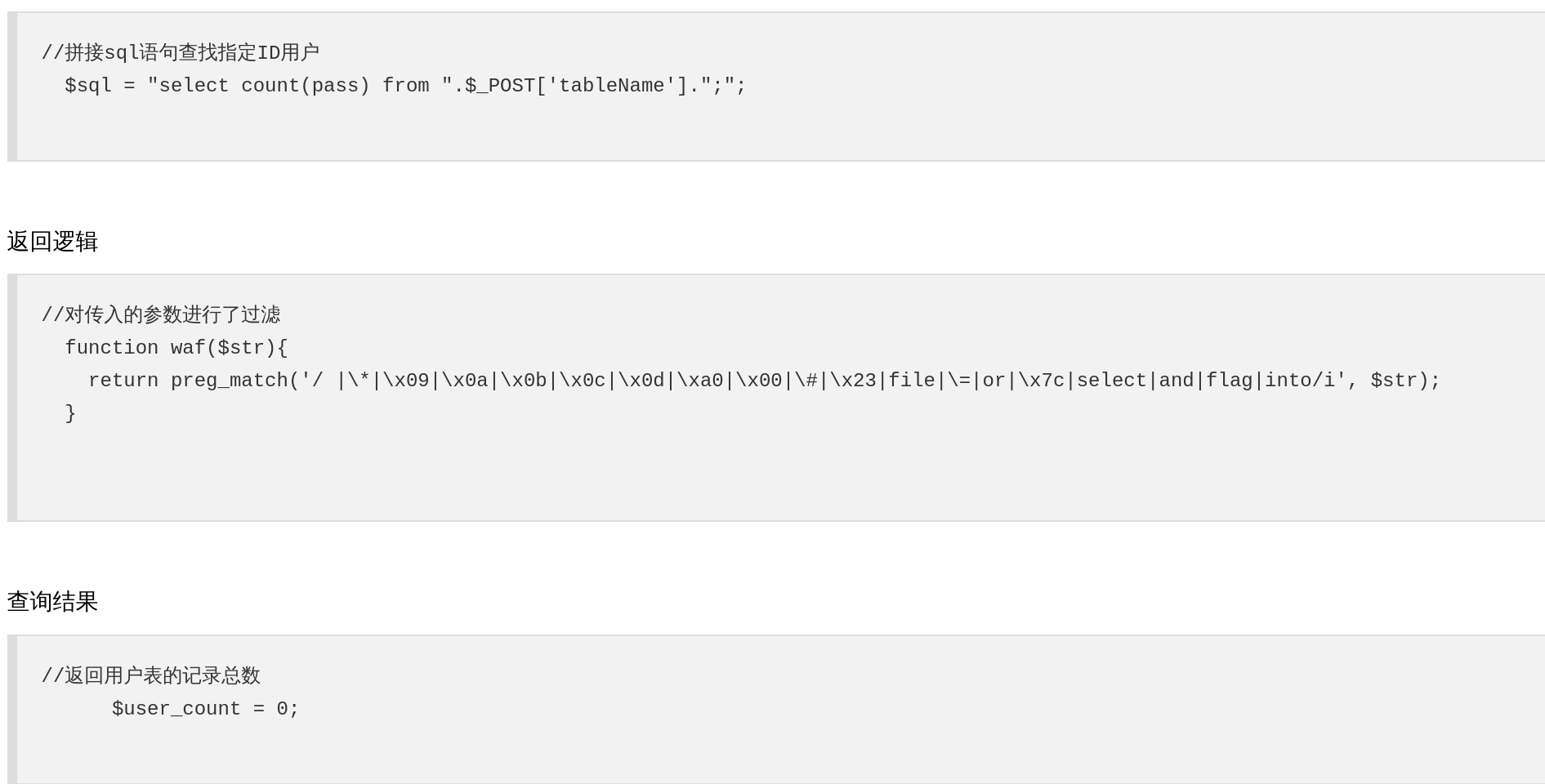This screenshot has height=784, width=1545.
Task: Click the preg_match call in return line
Action: point(229,381)
